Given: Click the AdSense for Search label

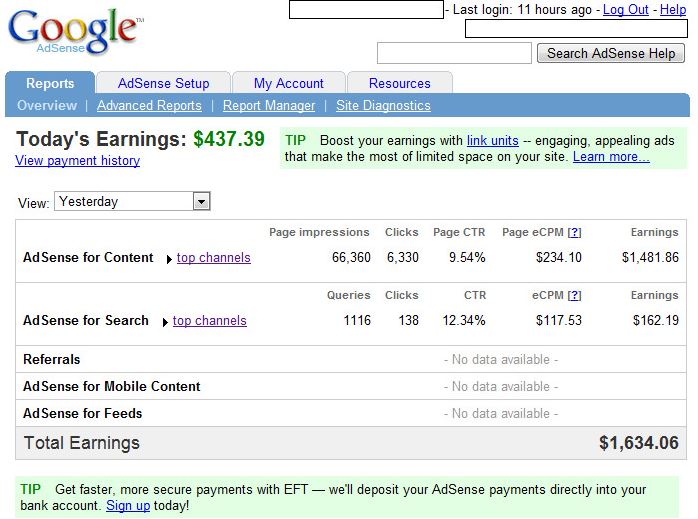Looking at the screenshot, I should click(x=86, y=320).
